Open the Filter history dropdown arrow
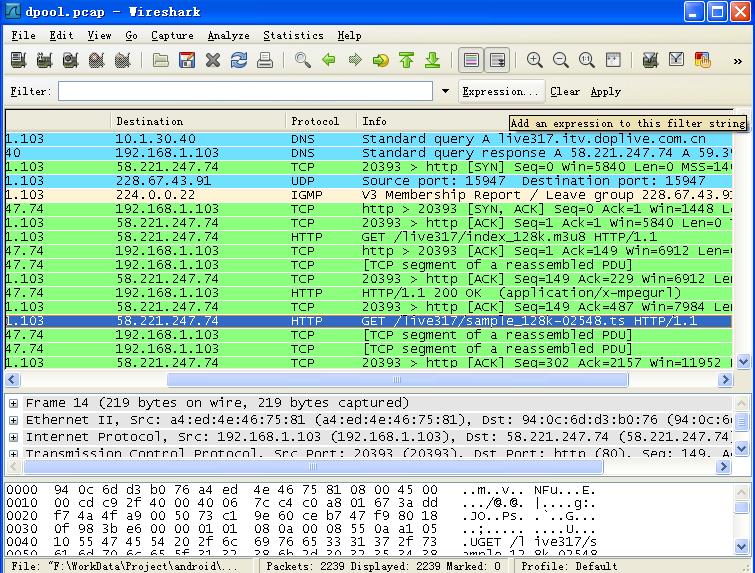 click(x=446, y=91)
